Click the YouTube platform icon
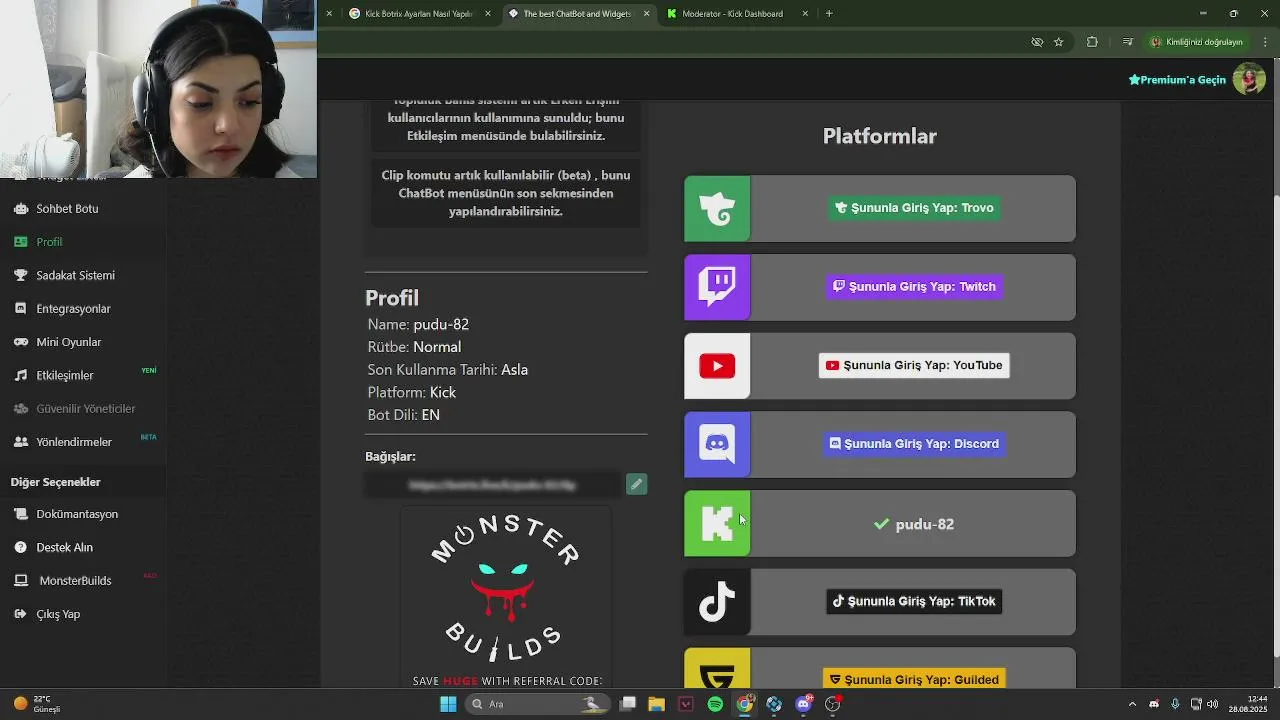The width and height of the screenshot is (1280, 720). pyautogui.click(x=717, y=366)
